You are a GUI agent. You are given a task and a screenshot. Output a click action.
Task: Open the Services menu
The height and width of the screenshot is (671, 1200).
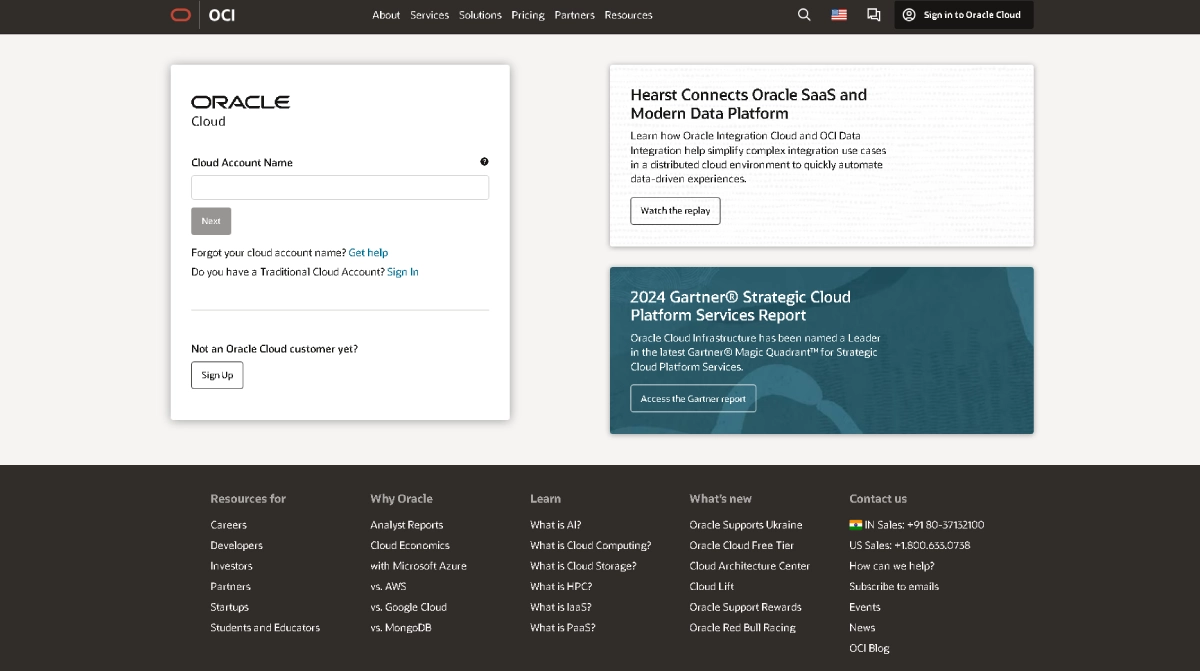coord(430,15)
